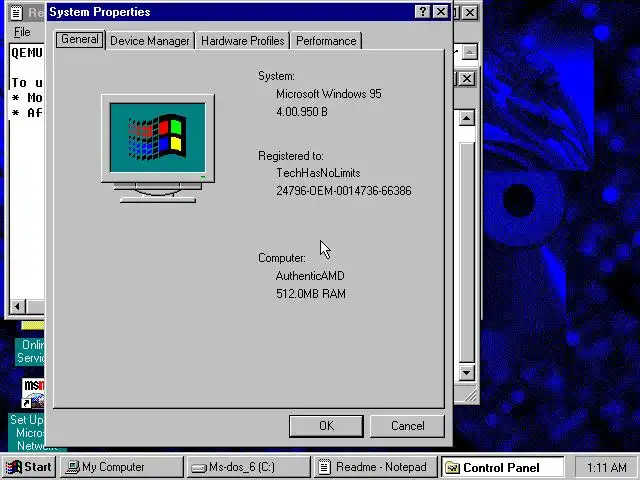Screen dimensions: 640x480
Task: Click the product ID 24796-OEM-0014736-66386
Action: [344, 191]
